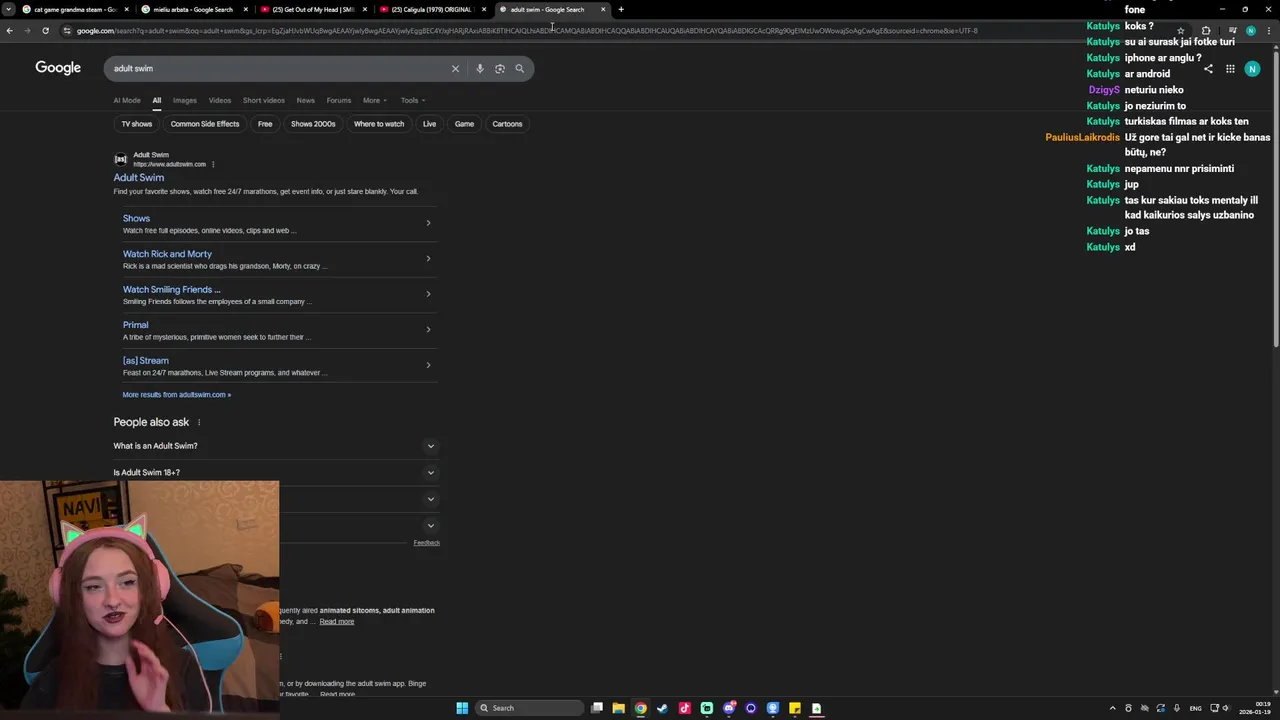Close the 'mieliu arbata' tab
1280x720 pixels.
click(x=245, y=9)
